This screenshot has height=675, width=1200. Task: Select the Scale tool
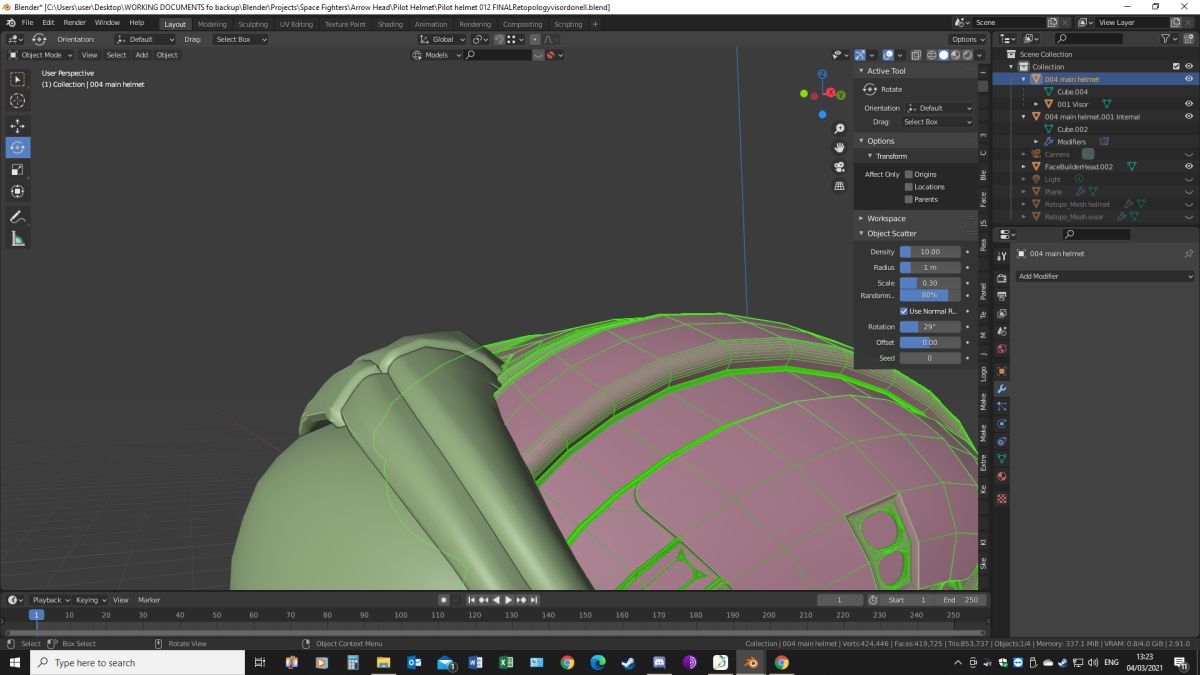click(x=18, y=170)
